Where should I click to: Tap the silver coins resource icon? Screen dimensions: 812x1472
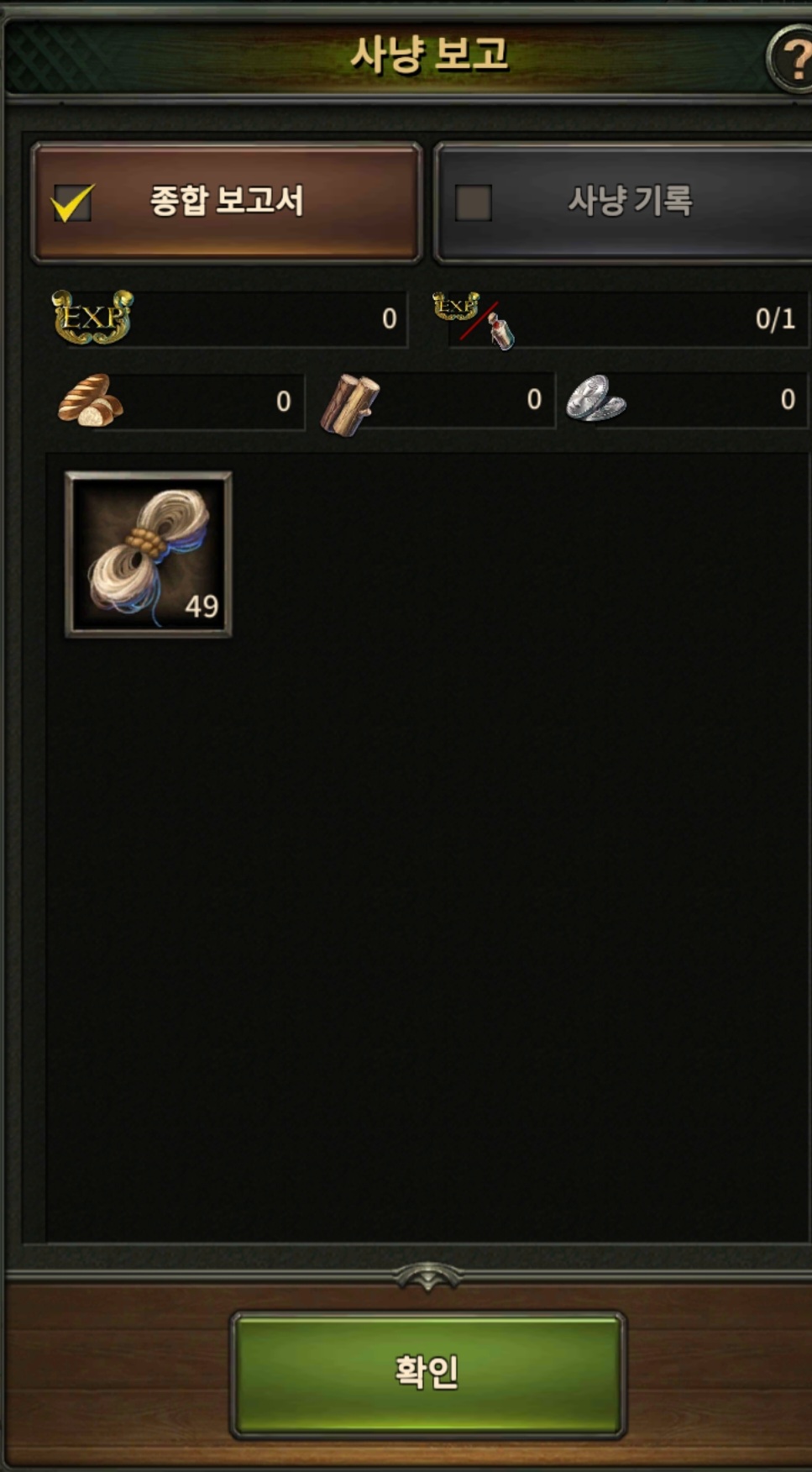(596, 398)
